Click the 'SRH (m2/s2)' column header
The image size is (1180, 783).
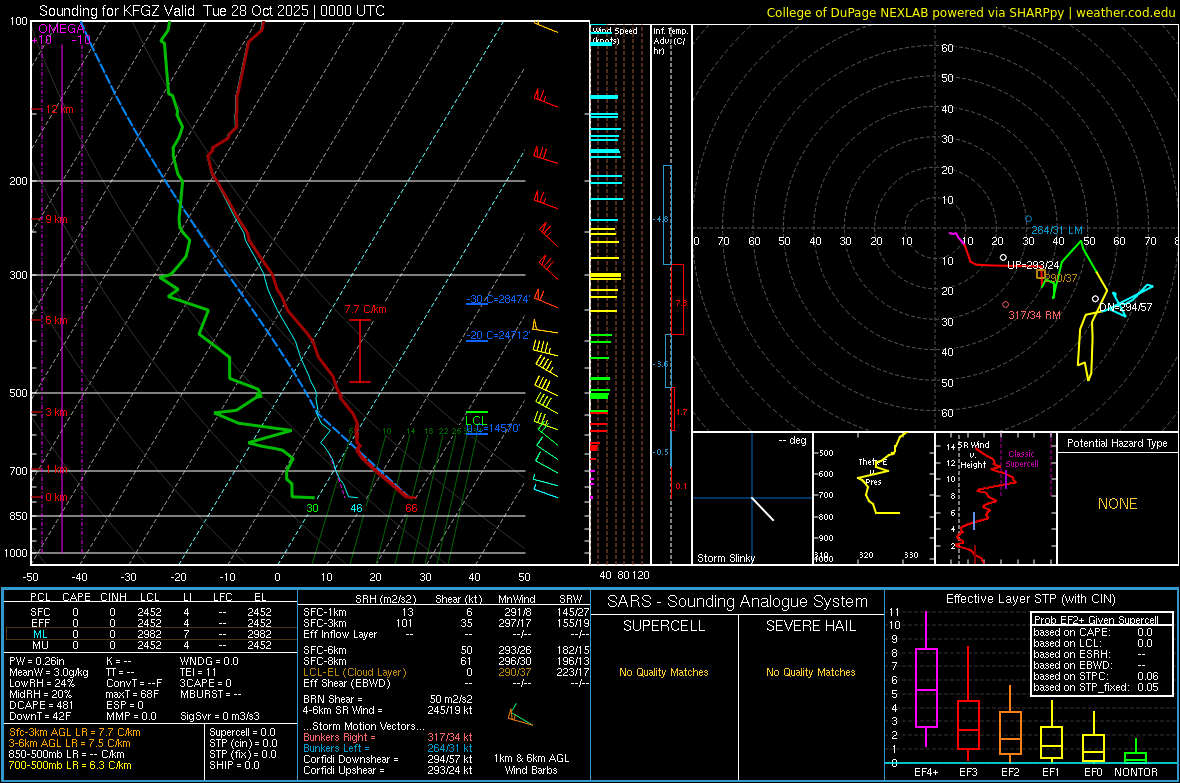point(385,599)
